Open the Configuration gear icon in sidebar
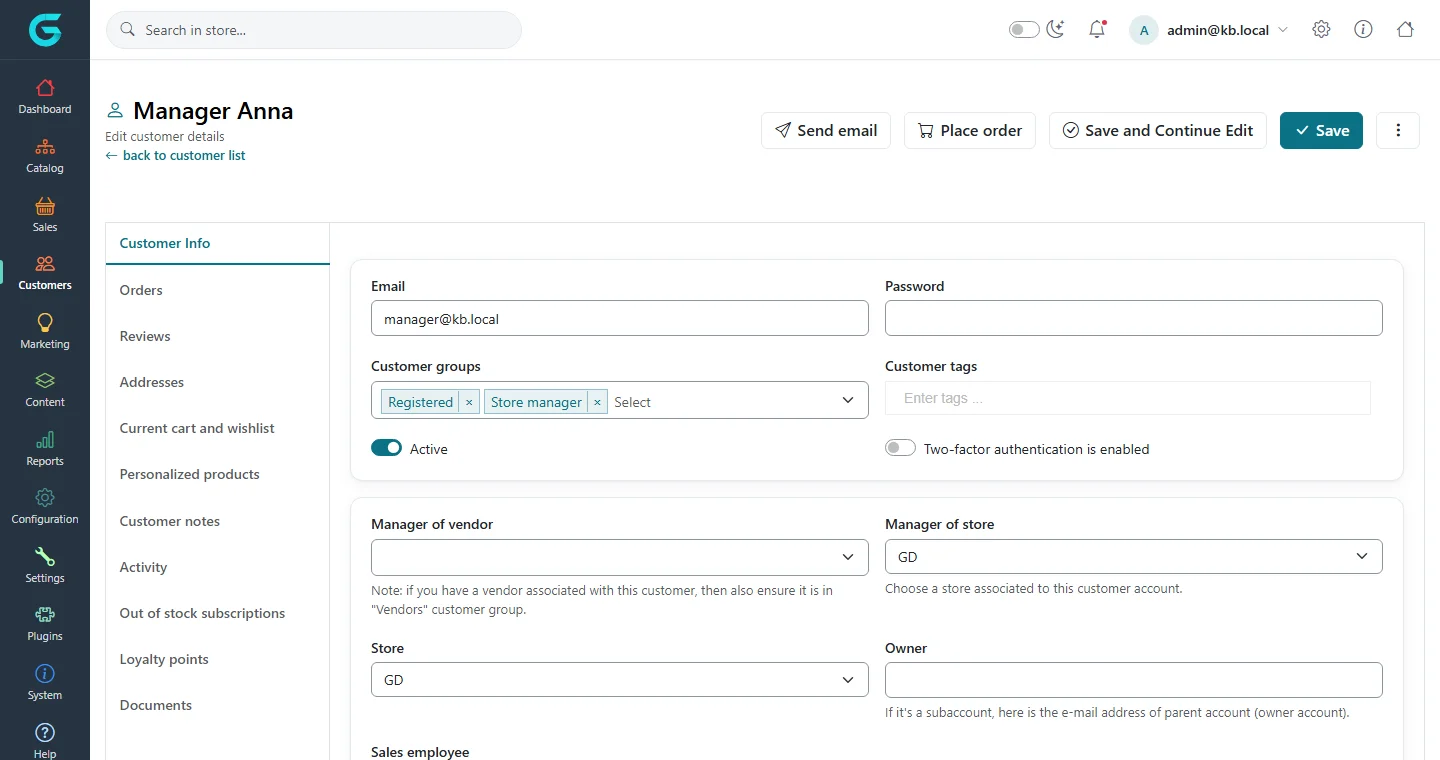This screenshot has height=760, width=1440. (x=45, y=498)
